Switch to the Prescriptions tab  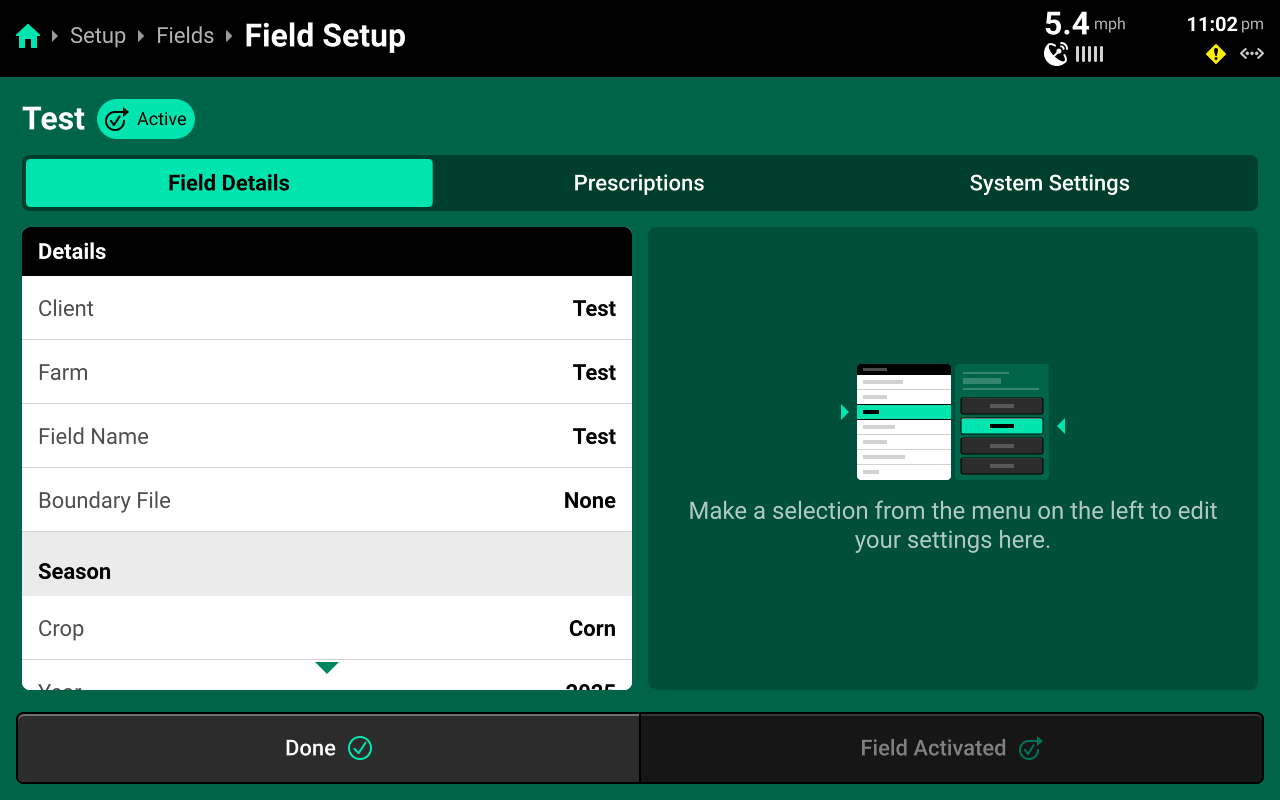(639, 183)
